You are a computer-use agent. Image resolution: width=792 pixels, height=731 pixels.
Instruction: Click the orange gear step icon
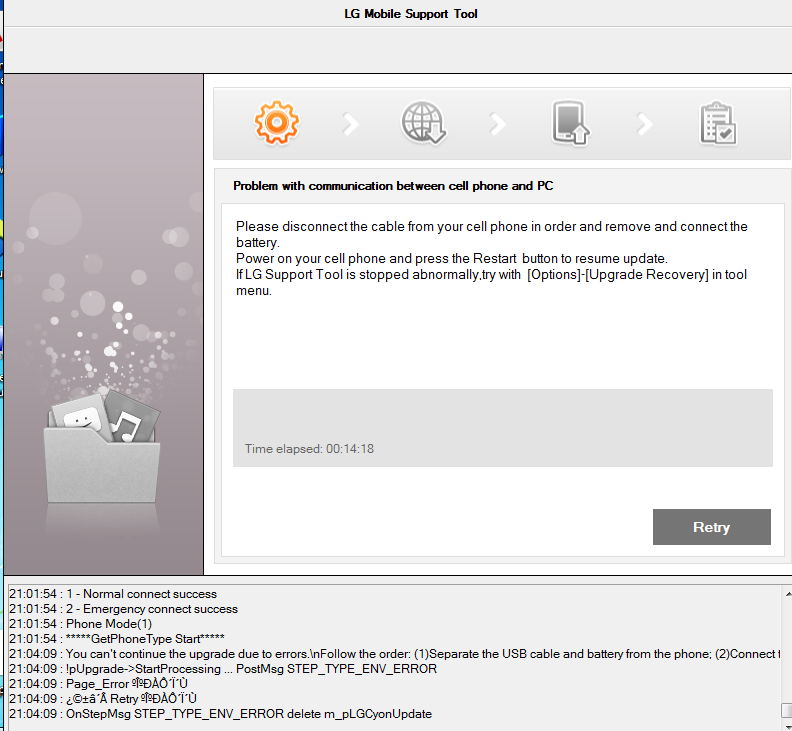pos(277,123)
